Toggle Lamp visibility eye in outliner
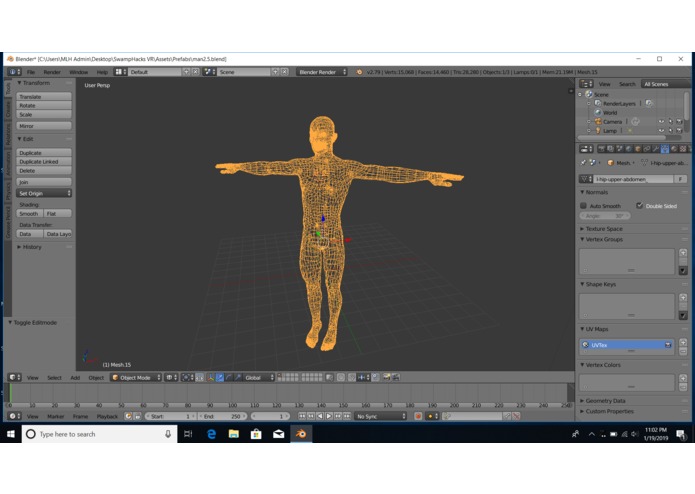Image resolution: width=695 pixels, height=494 pixels. point(661,131)
